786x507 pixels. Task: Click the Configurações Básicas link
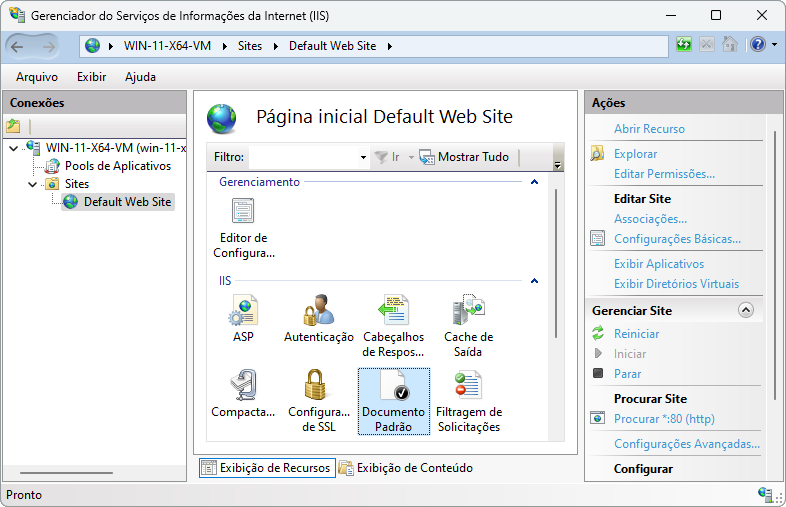[677, 239]
